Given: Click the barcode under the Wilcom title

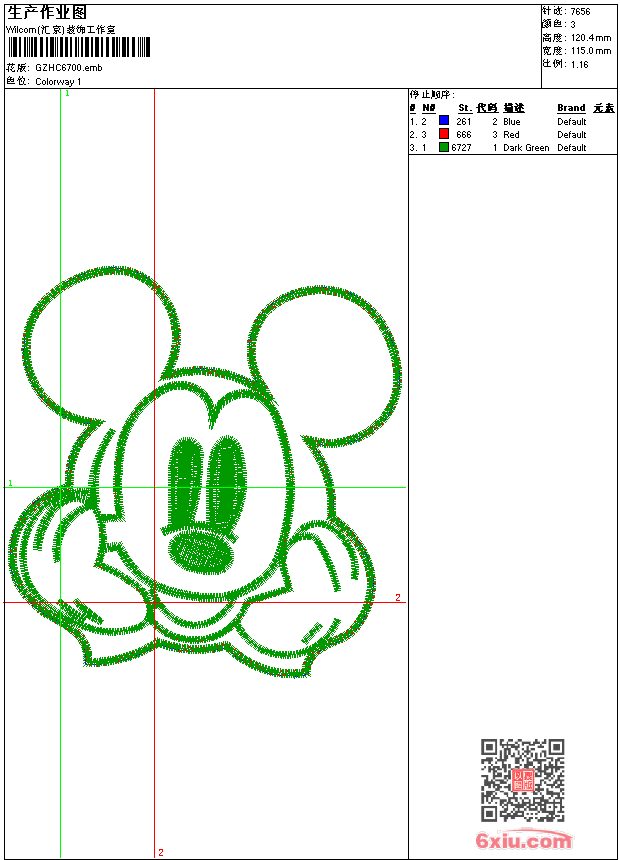Looking at the screenshot, I should point(78,48).
